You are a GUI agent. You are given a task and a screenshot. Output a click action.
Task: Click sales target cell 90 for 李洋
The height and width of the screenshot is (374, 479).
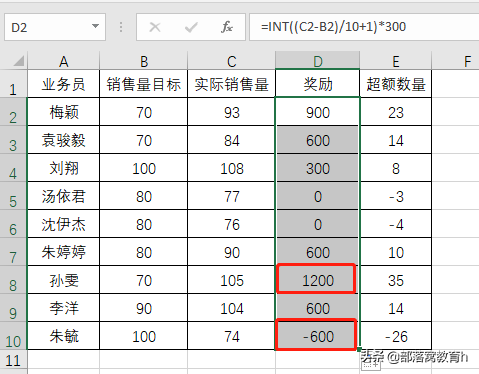[144, 308]
